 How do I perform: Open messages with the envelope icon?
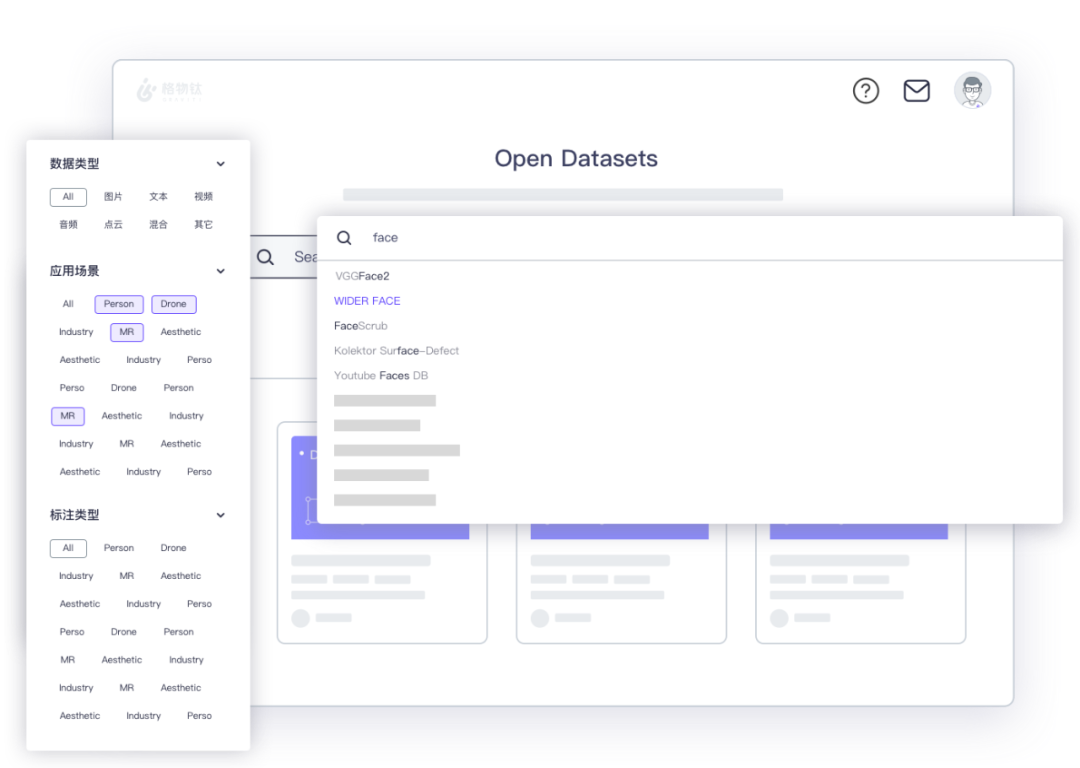916,91
